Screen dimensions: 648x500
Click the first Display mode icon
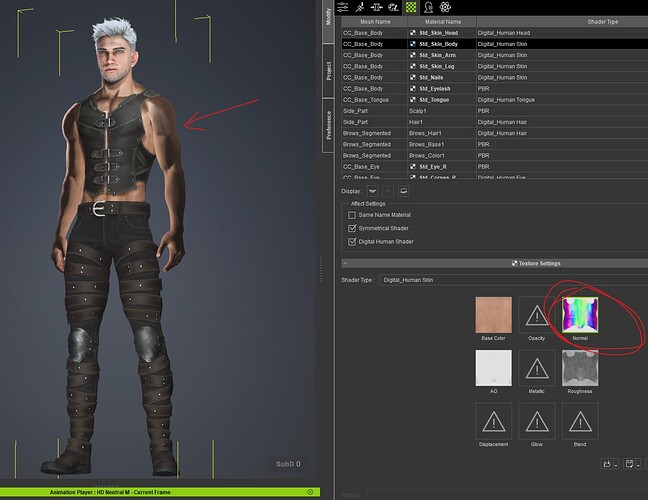pos(372,189)
